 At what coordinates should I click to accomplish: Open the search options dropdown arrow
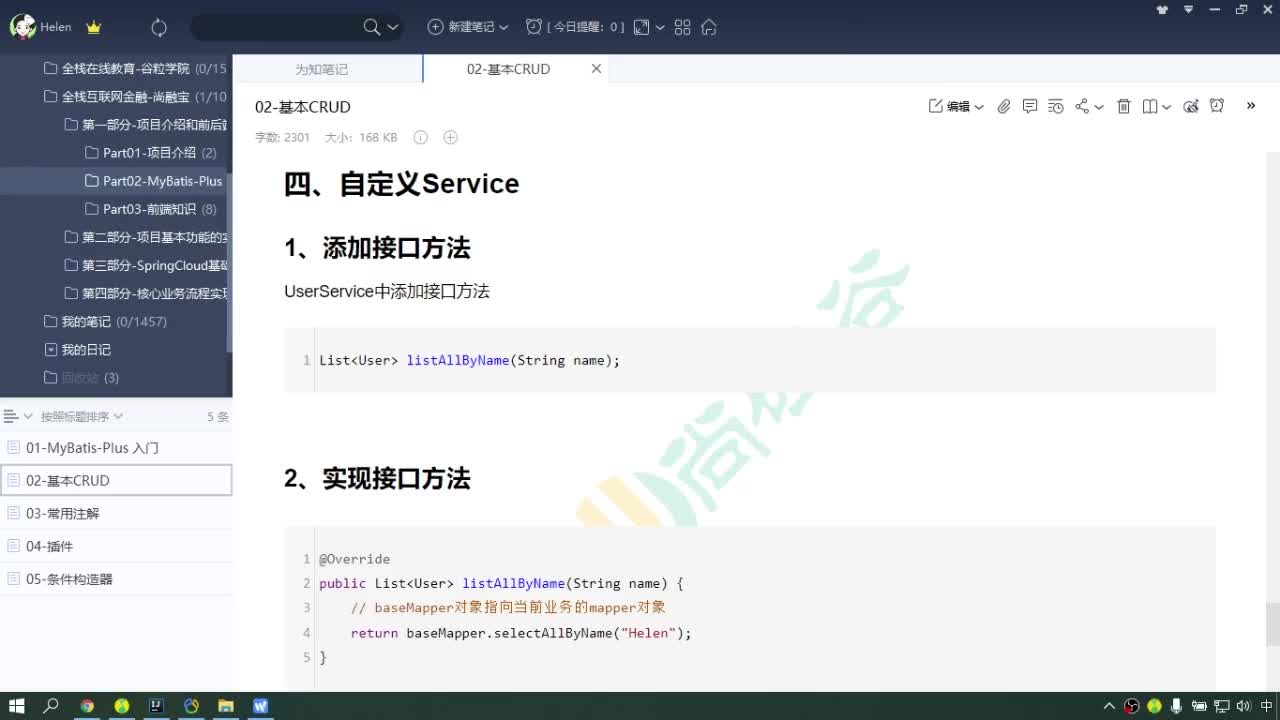(392, 27)
